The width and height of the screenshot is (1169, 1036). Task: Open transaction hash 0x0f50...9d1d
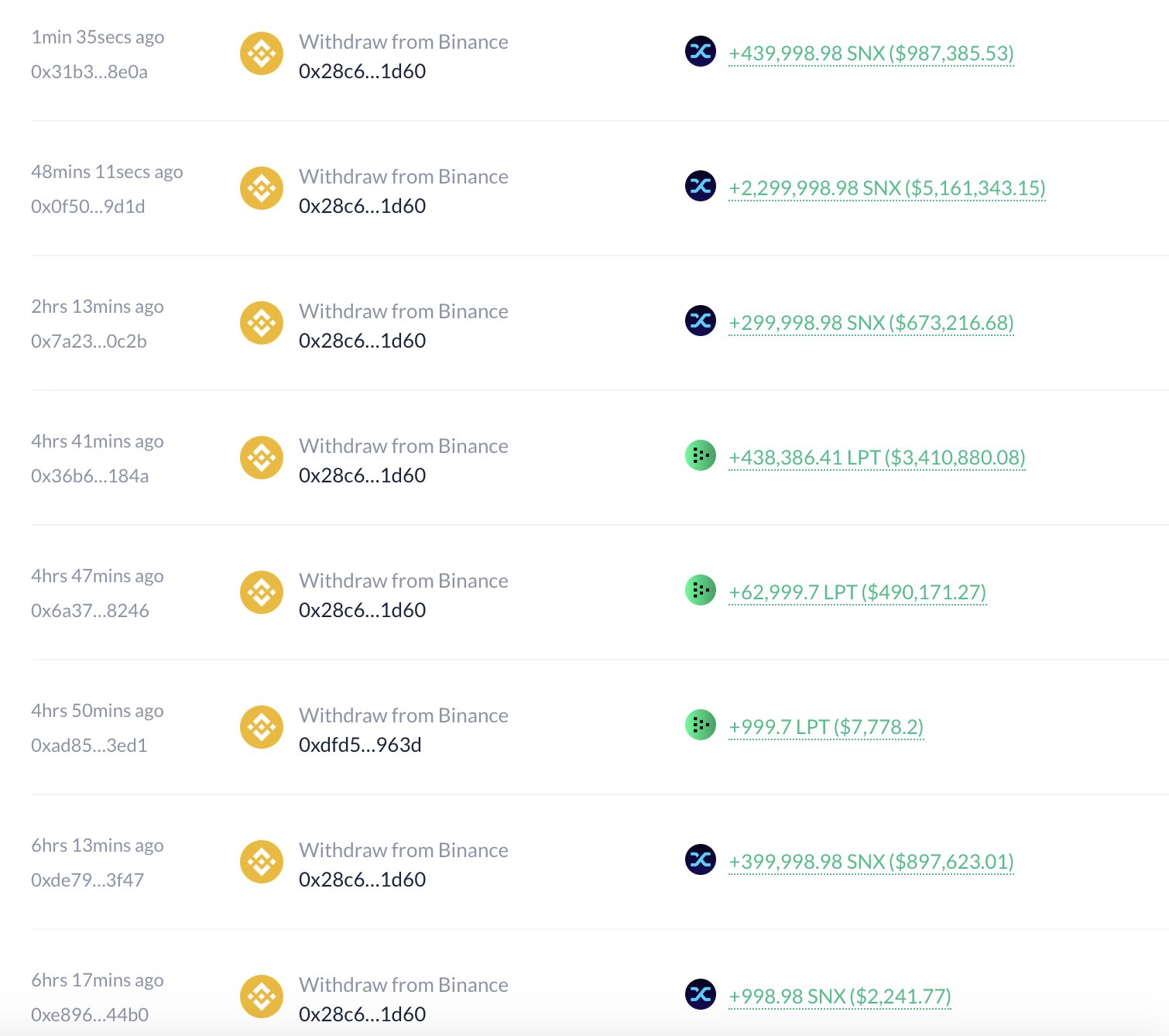coord(87,207)
